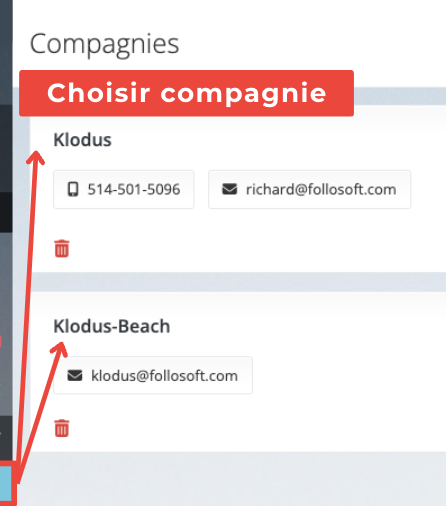
Task: Click the Compagnies page heading
Action: pos(104,44)
